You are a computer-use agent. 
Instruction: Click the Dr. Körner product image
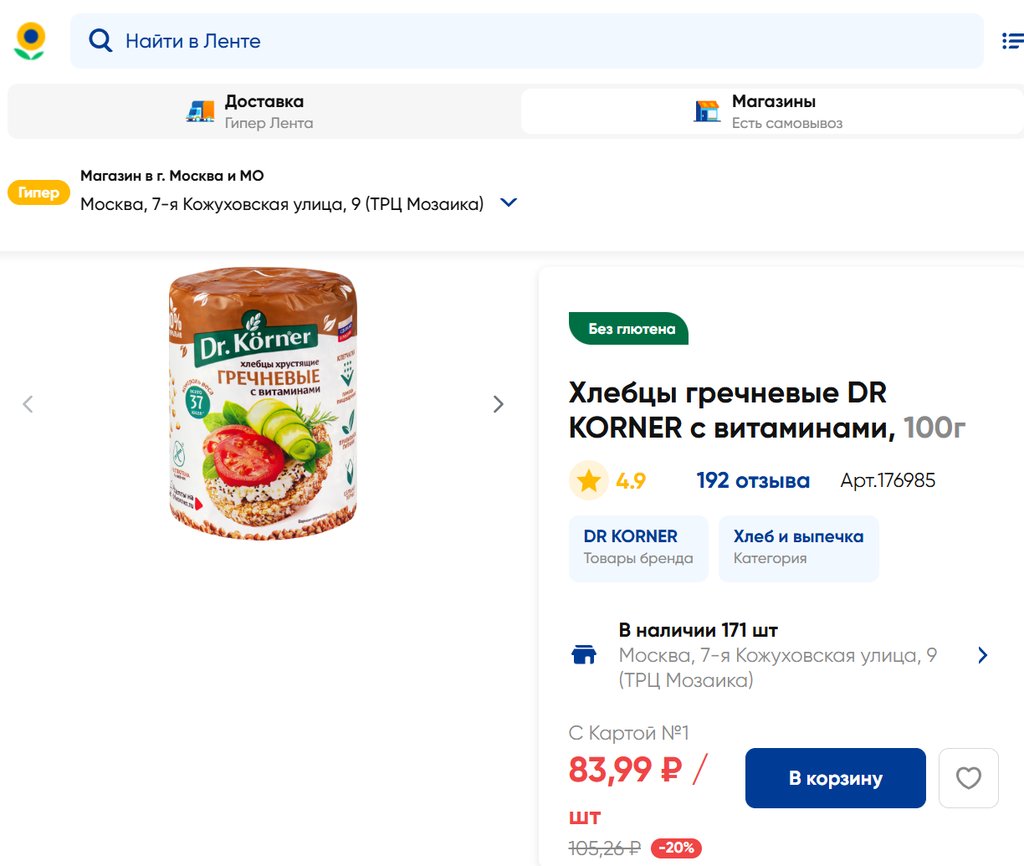click(x=263, y=403)
